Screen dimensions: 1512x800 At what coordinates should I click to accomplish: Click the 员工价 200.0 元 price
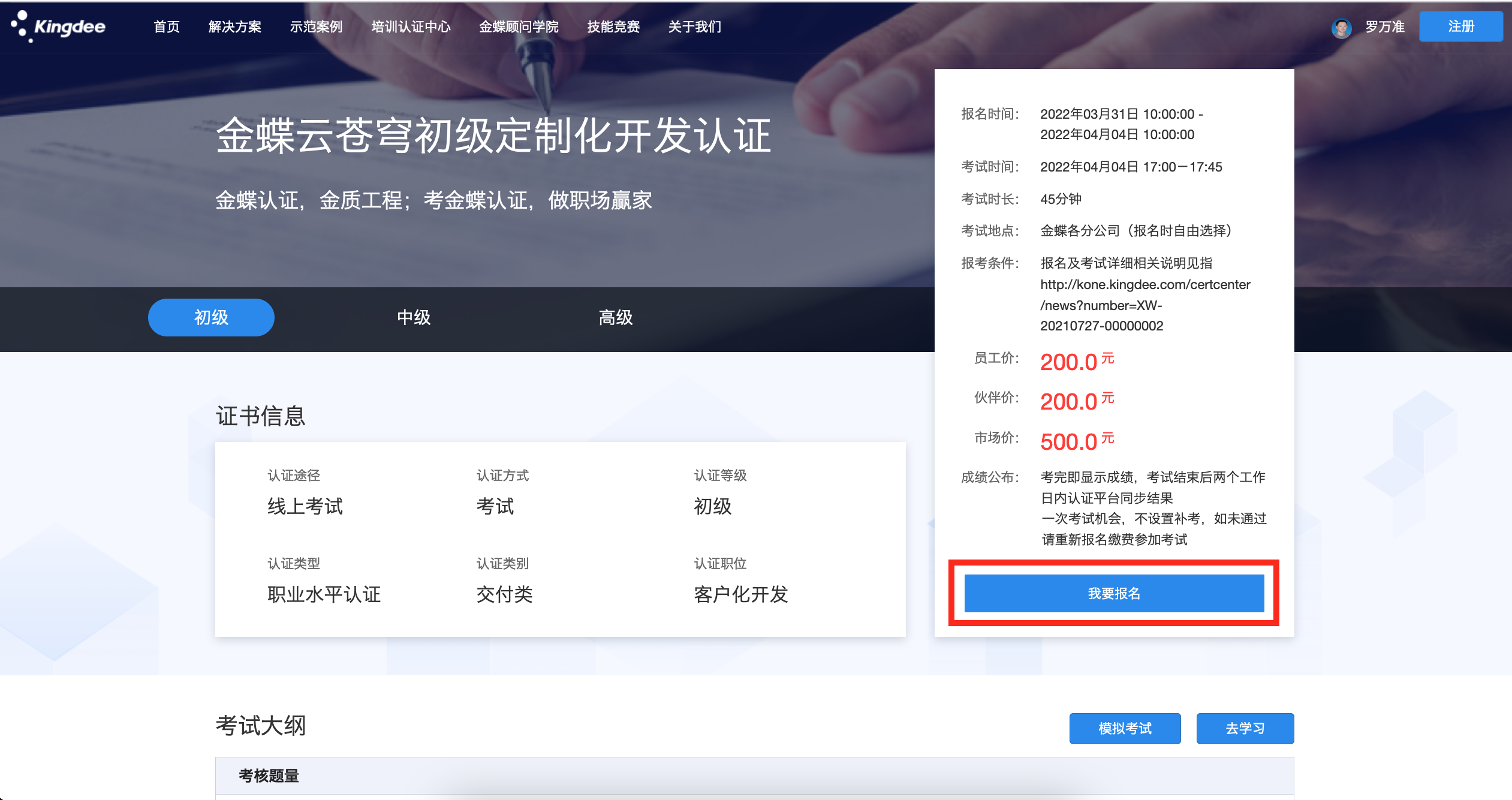pos(1077,362)
